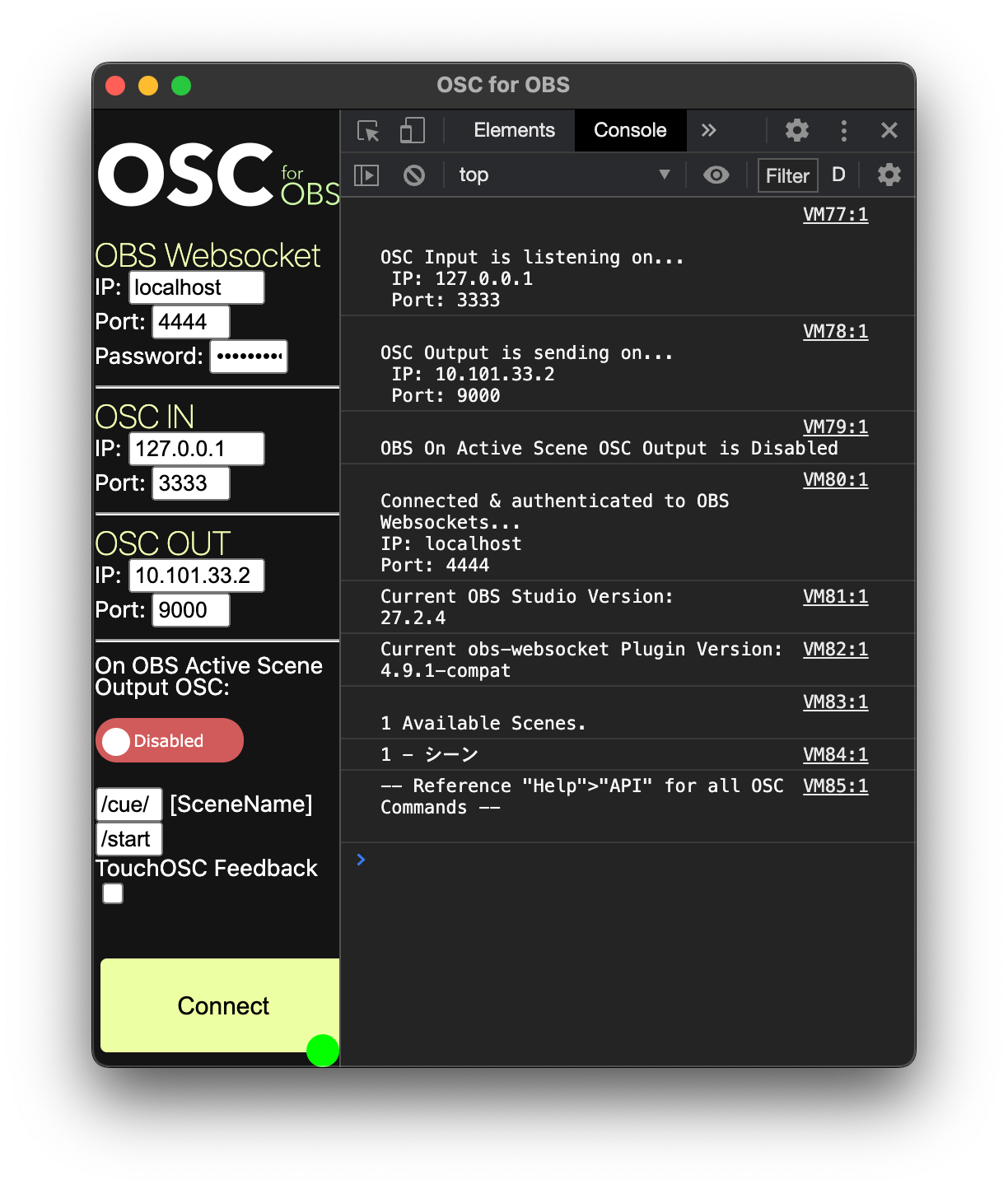
Task: Open the DevTools three-dot menu
Action: point(843,130)
